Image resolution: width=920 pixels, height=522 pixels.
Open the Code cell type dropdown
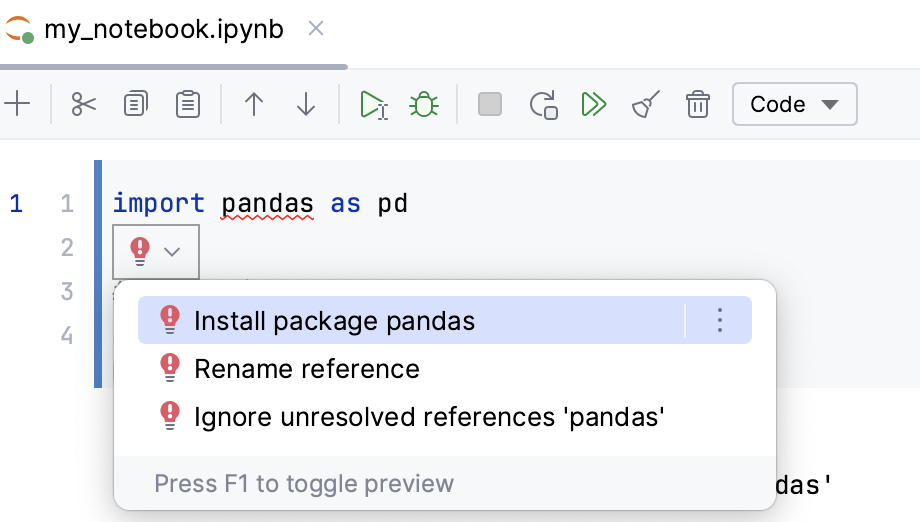coord(794,104)
